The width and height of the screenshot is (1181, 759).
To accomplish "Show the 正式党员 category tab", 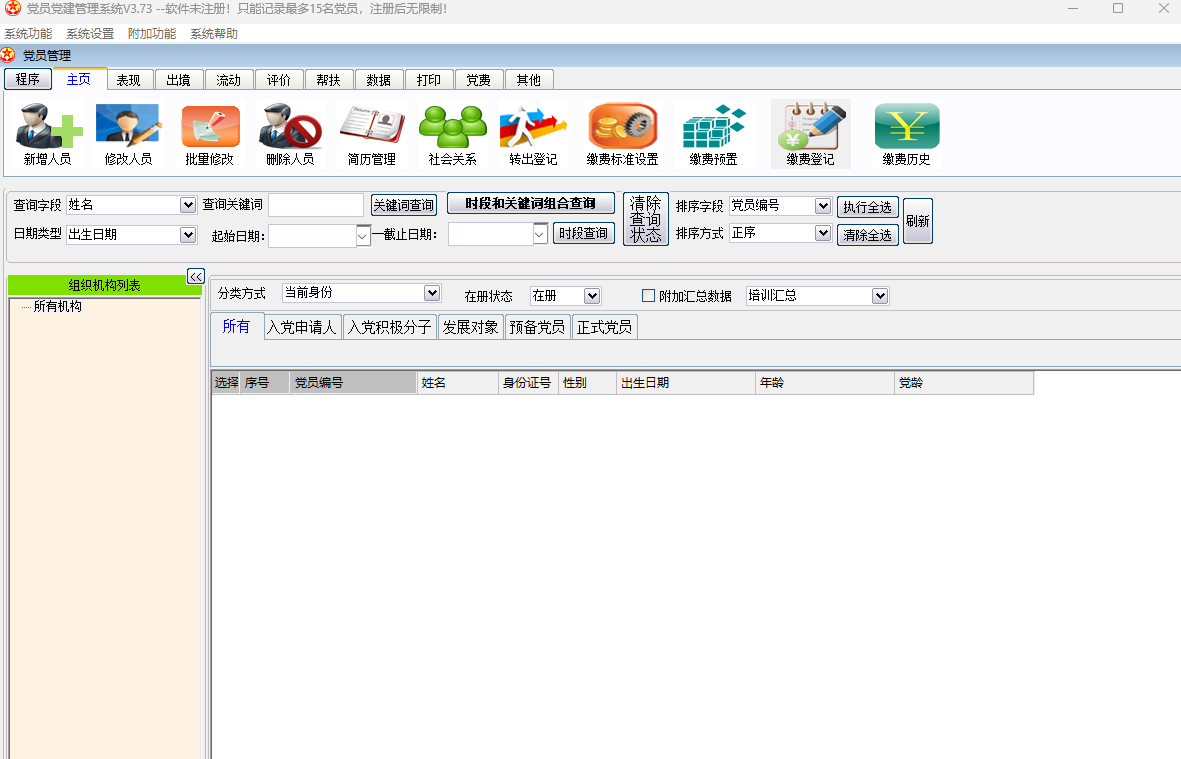I will click(x=604, y=327).
